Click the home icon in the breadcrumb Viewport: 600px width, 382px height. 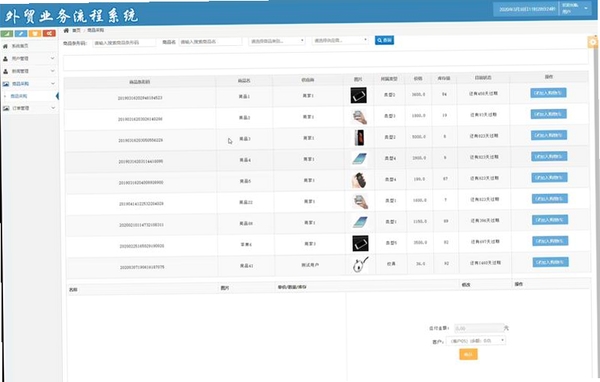coord(66,30)
